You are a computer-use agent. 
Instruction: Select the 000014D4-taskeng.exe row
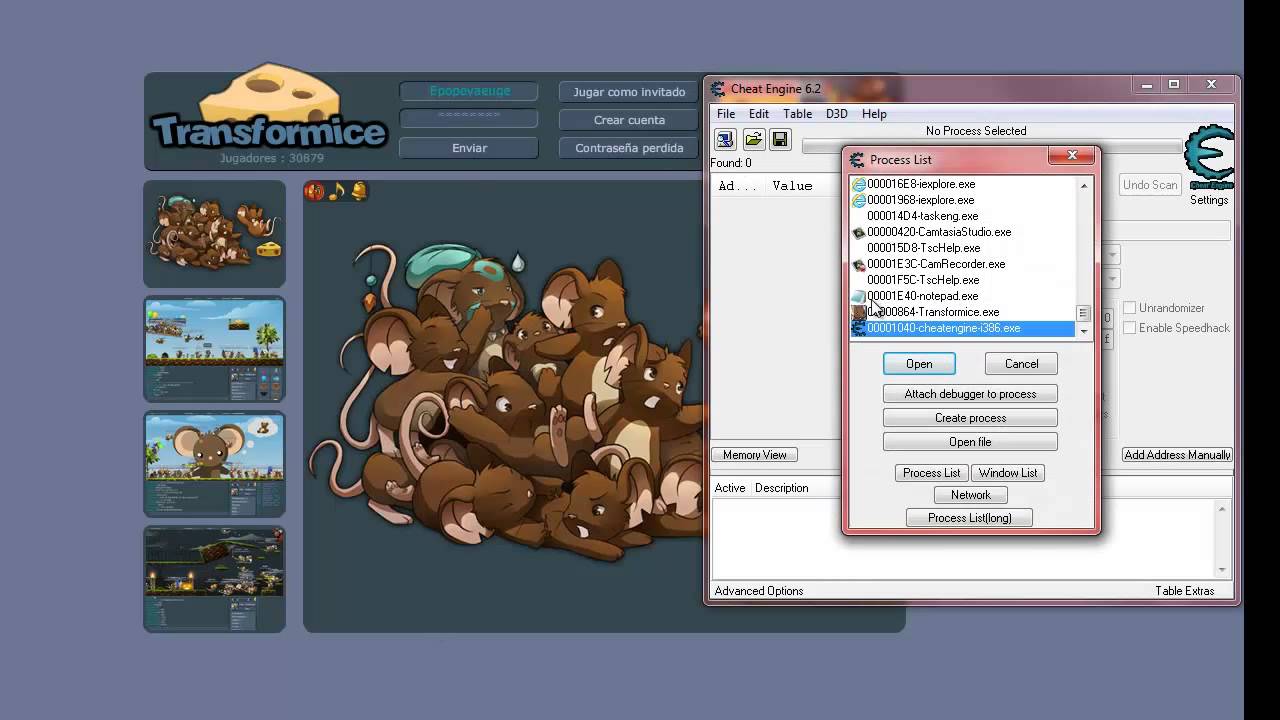click(x=962, y=216)
